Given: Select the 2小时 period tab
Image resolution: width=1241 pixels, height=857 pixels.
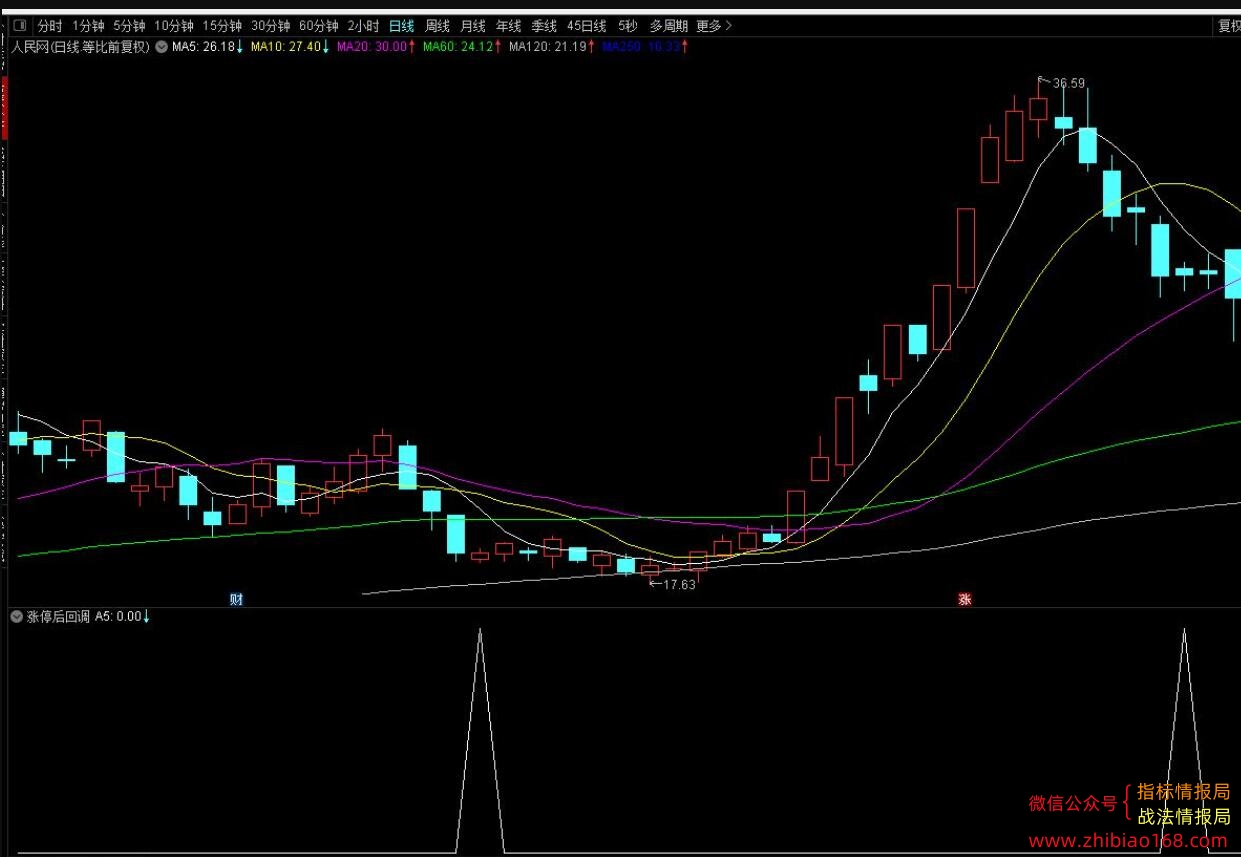Looking at the screenshot, I should [363, 26].
